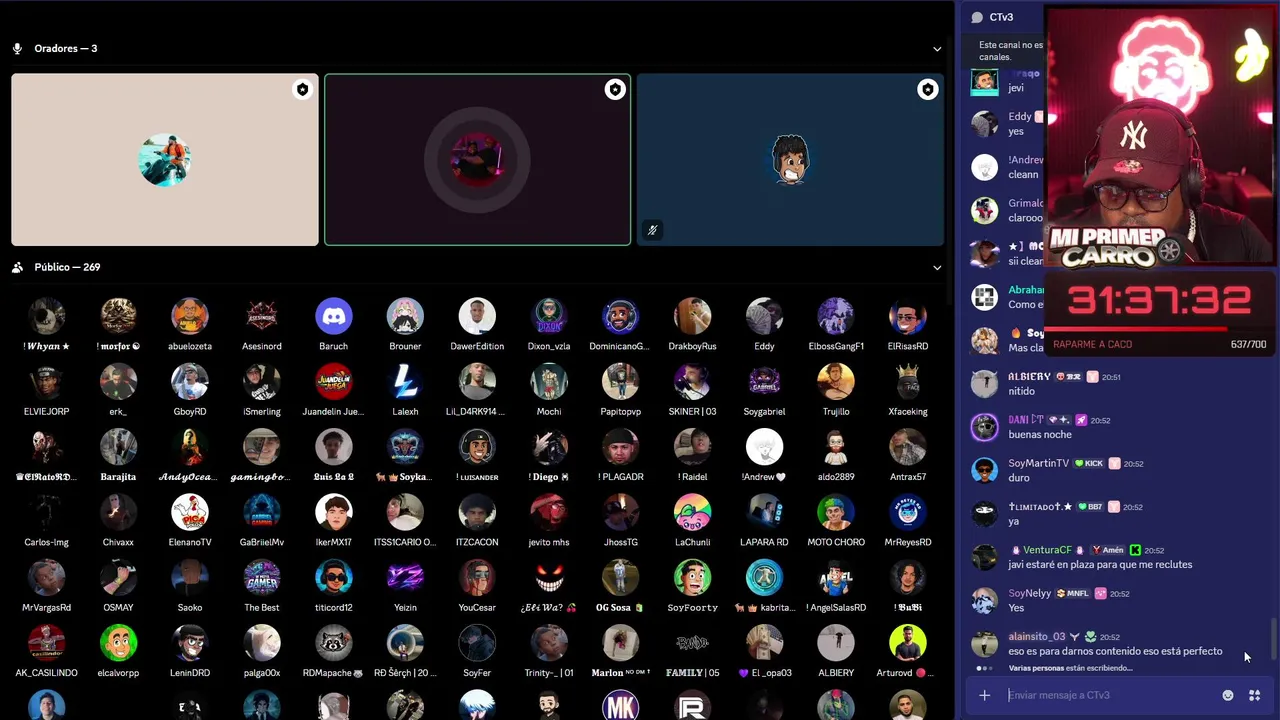This screenshot has width=1280, height=720.
Task: Click the 'AK_CASILINDO' username
Action: point(46,673)
